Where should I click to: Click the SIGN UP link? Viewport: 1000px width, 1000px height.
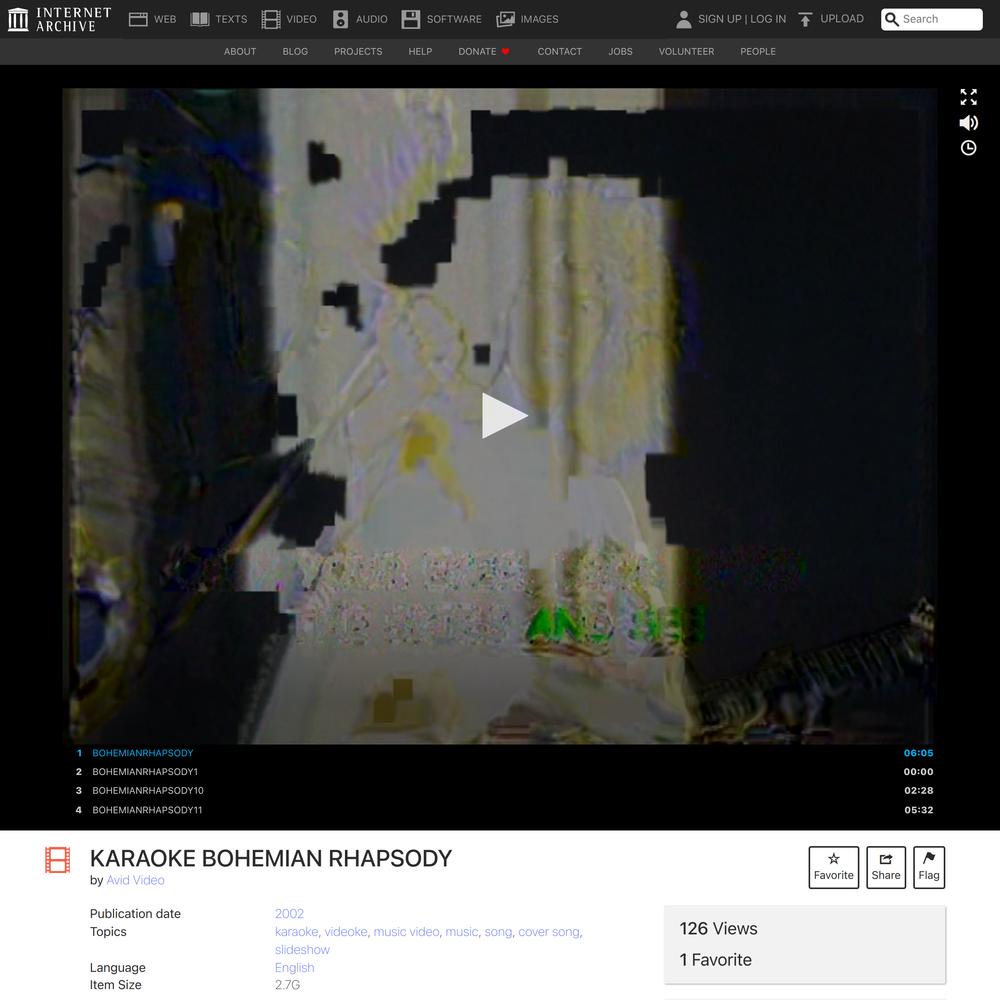pyautogui.click(x=719, y=19)
